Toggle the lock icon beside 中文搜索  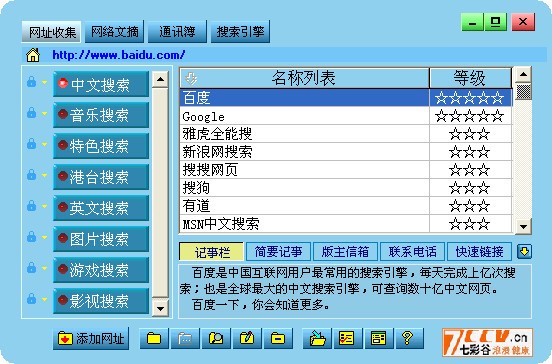click(x=31, y=82)
